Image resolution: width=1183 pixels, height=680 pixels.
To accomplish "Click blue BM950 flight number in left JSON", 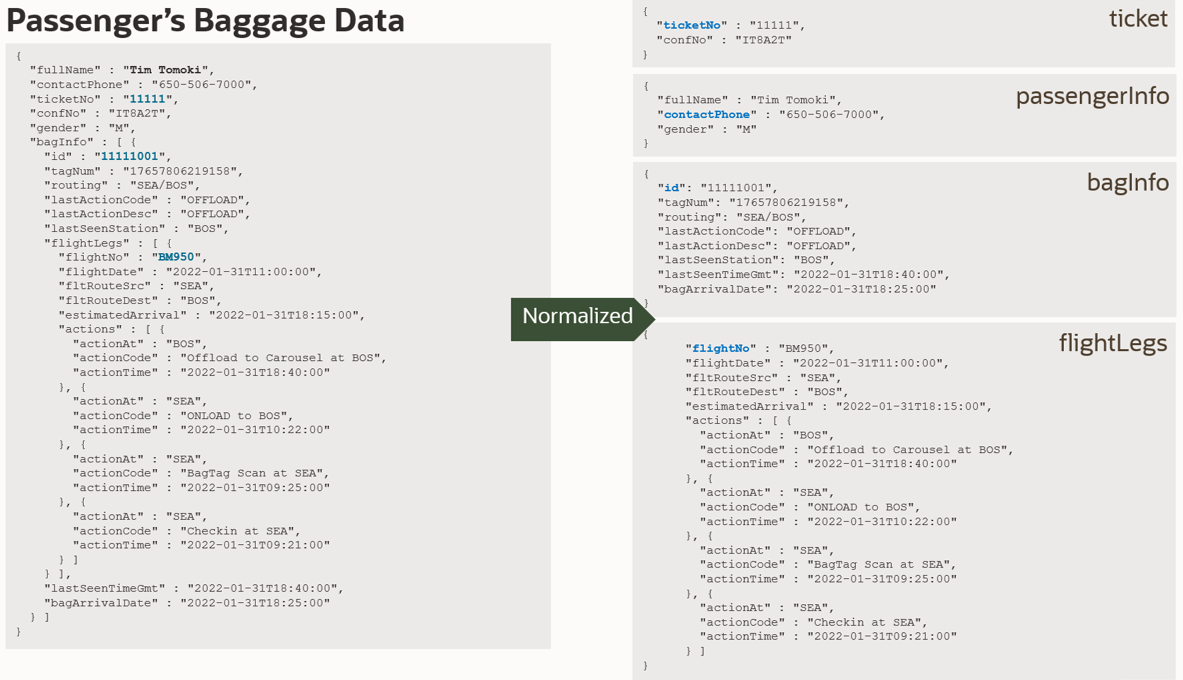I will [176, 257].
